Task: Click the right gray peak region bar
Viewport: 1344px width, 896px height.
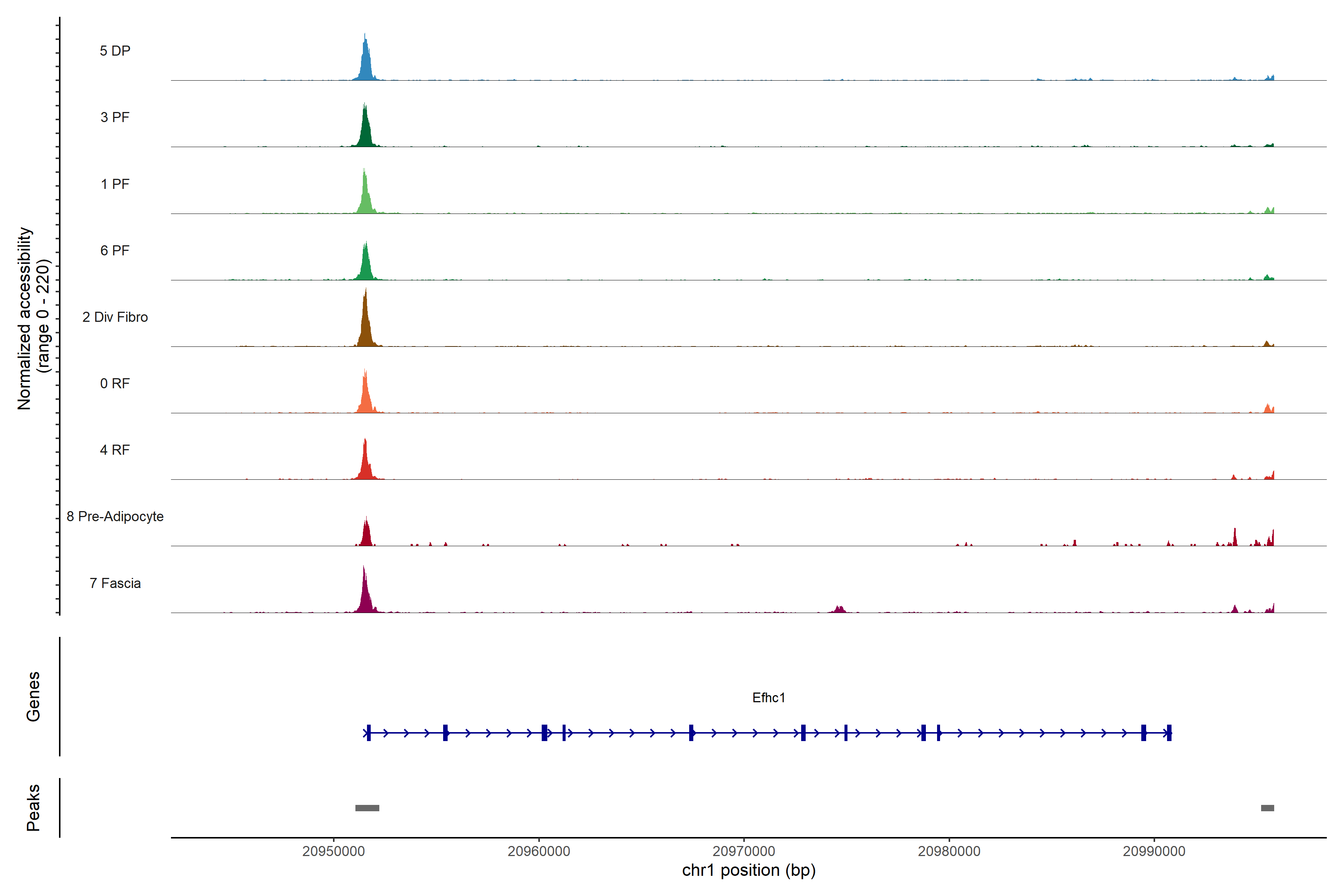Action: tap(1267, 808)
